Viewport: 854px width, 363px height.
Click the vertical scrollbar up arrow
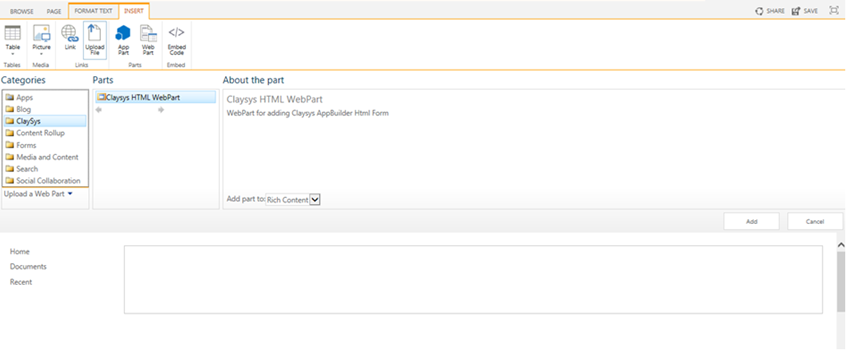(x=840, y=245)
